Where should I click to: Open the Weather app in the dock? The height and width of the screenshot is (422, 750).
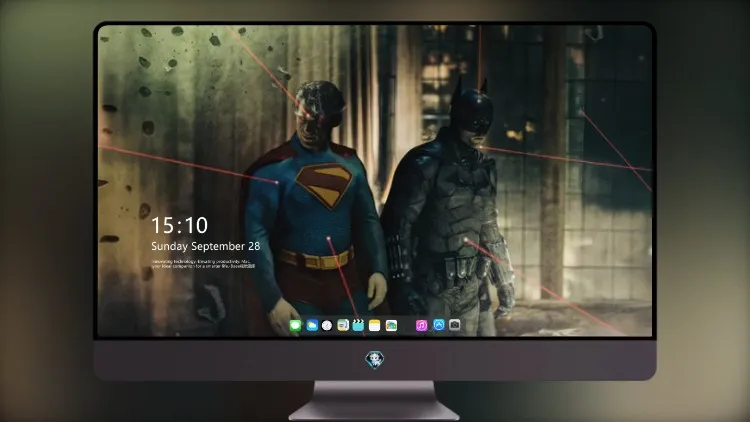[312, 325]
